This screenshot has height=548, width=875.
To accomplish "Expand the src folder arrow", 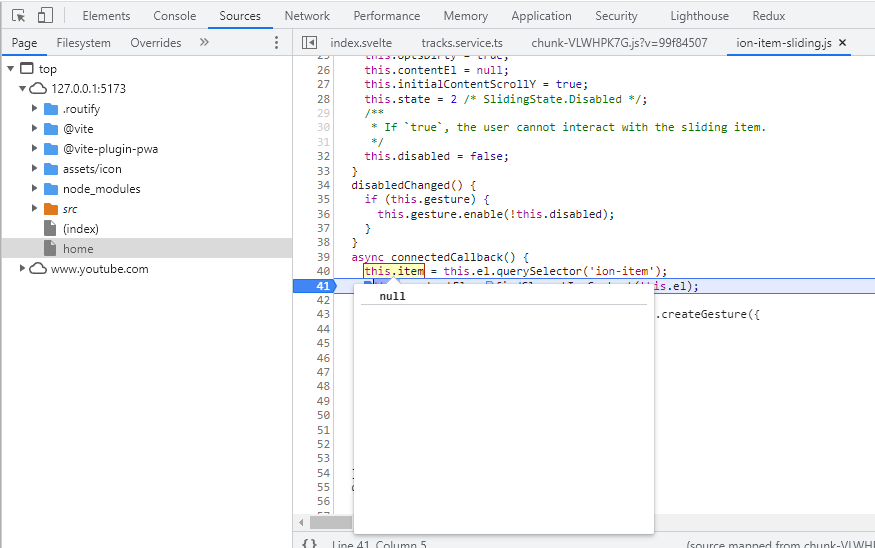I will click(x=34, y=209).
